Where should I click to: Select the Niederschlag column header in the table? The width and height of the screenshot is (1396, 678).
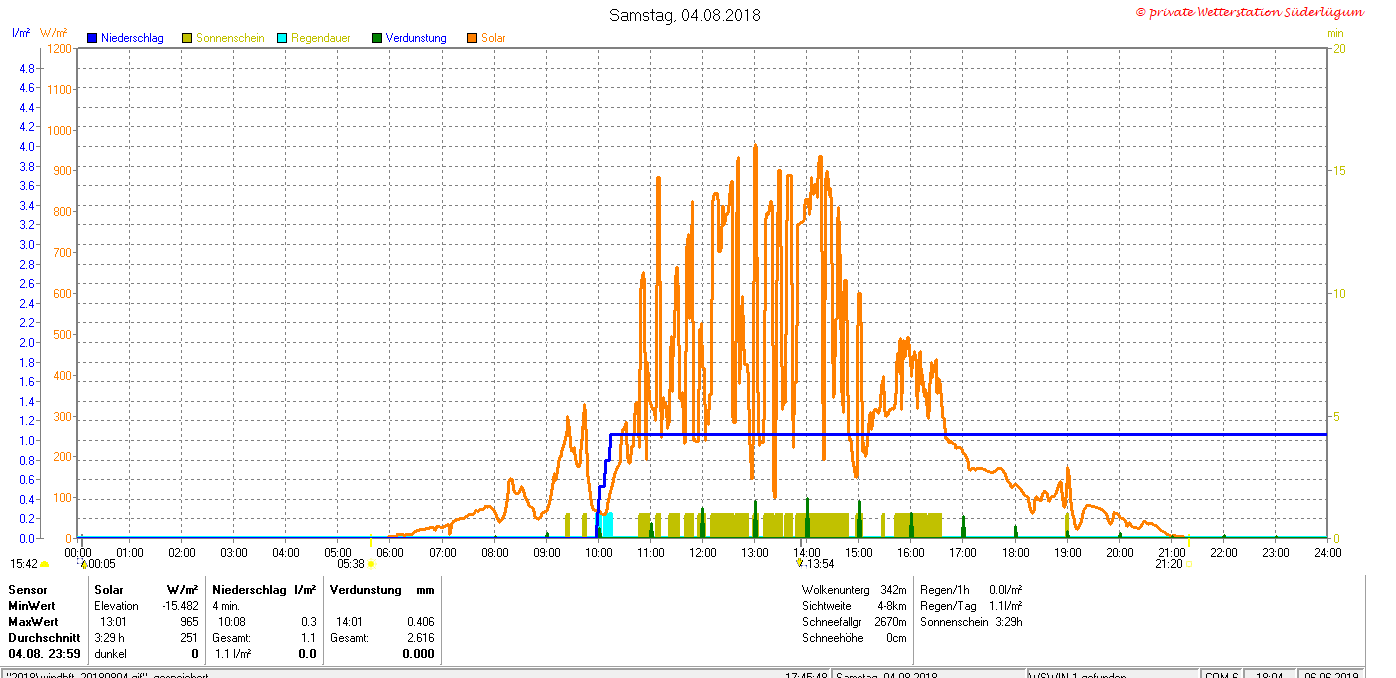pyautogui.click(x=246, y=590)
